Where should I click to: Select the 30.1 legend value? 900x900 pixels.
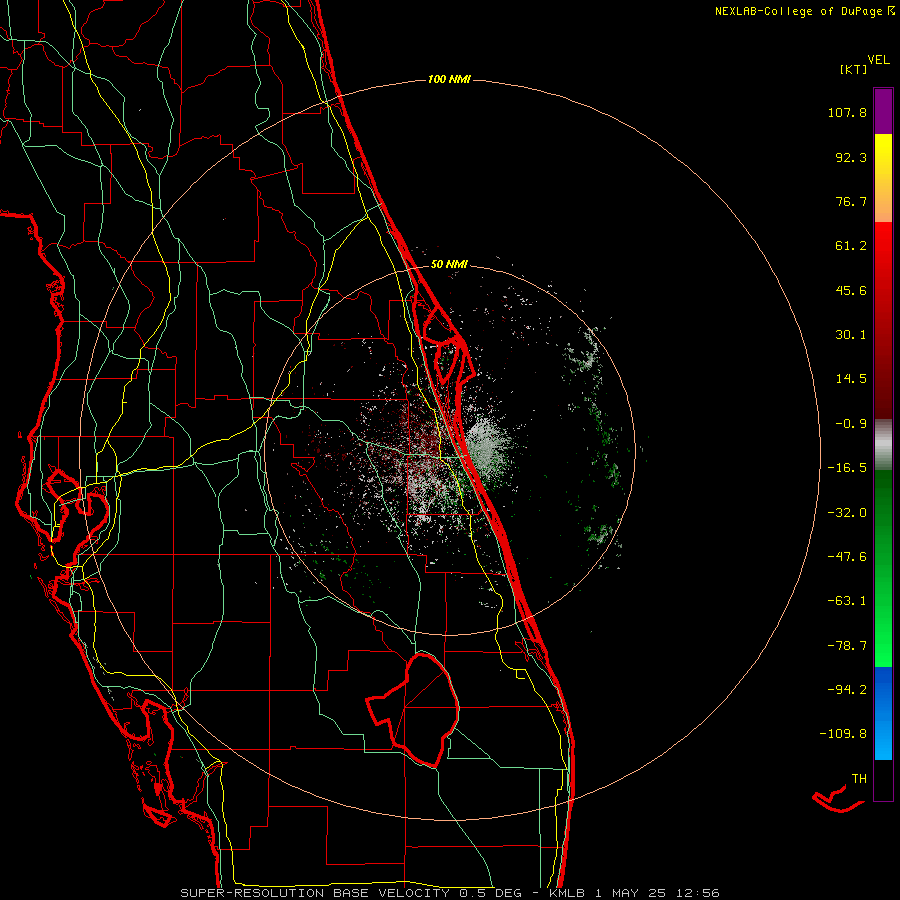pos(851,335)
